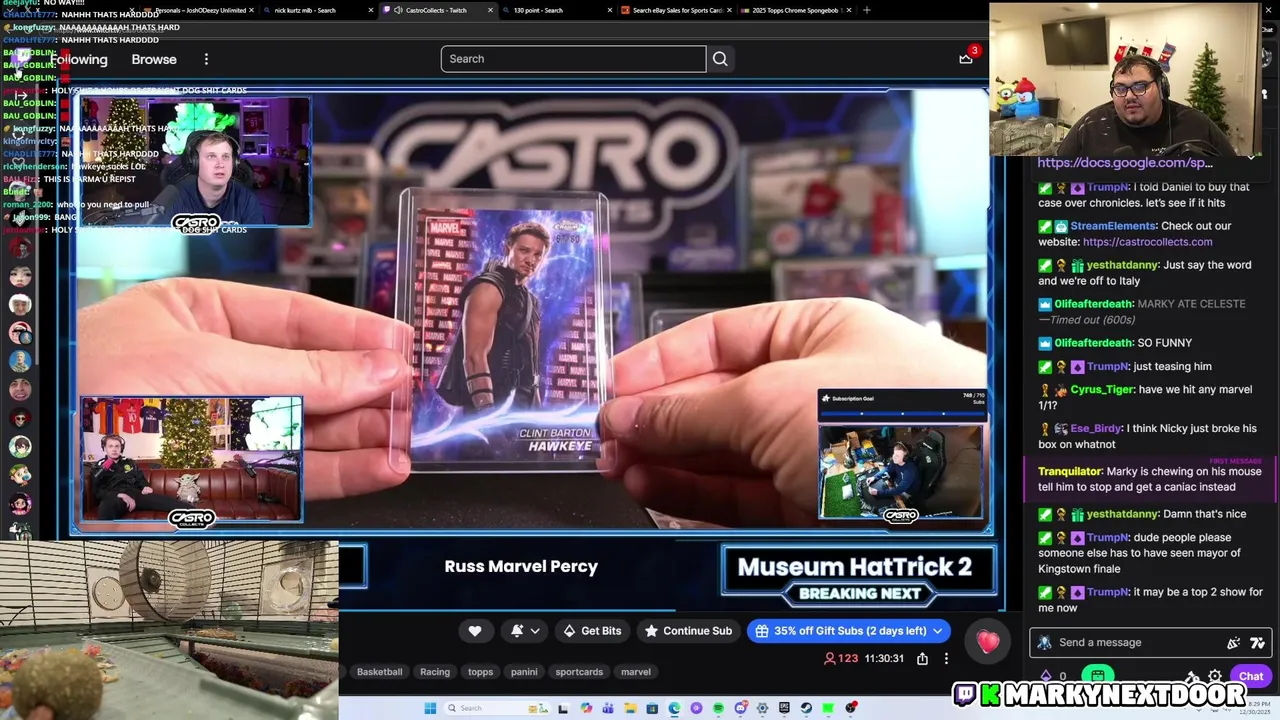Open a new browser tab
1280x720 pixels.
point(867,10)
